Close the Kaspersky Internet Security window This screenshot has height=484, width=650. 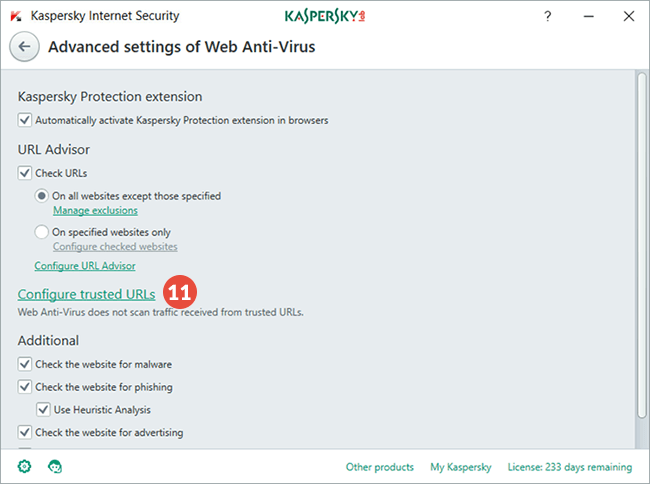pyautogui.click(x=628, y=17)
